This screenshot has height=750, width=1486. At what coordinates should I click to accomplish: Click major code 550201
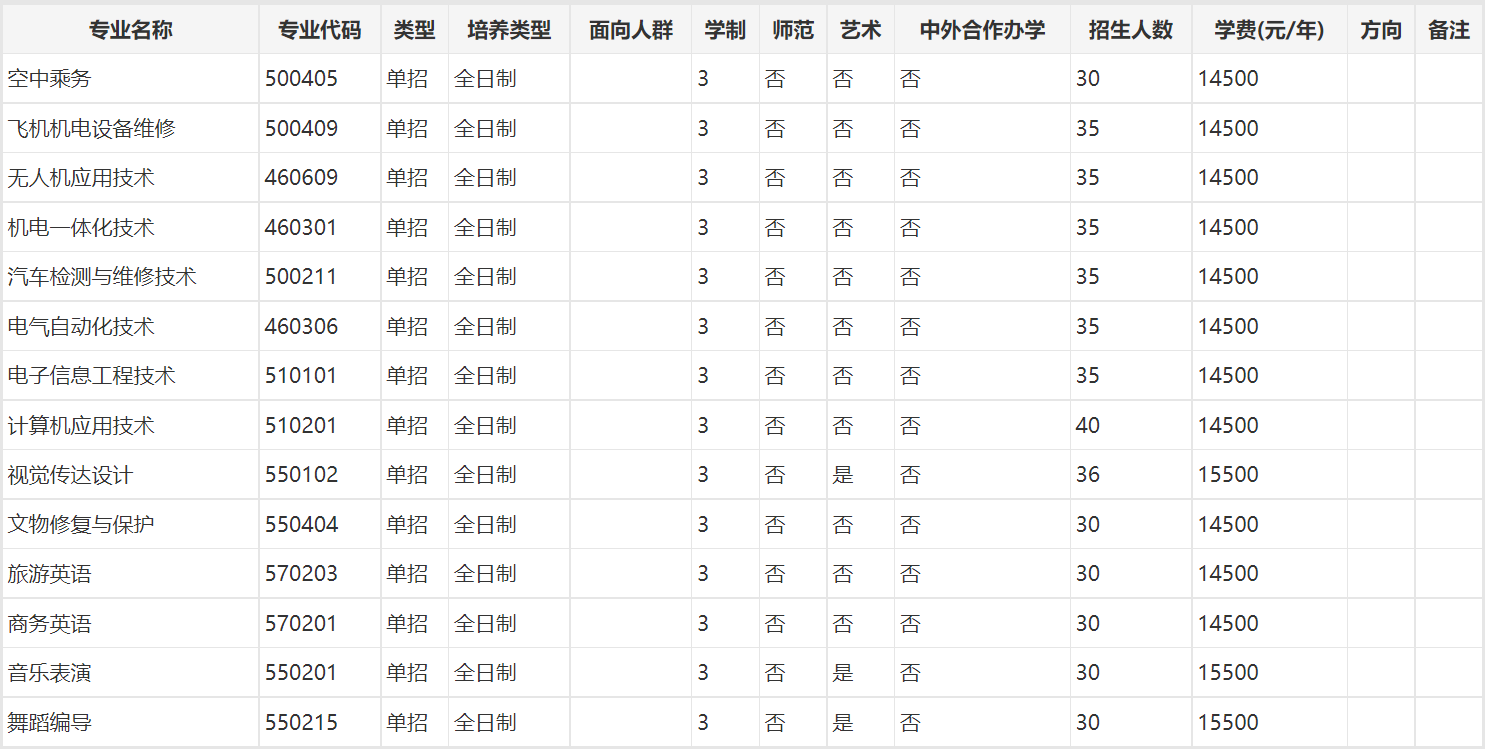(301, 673)
